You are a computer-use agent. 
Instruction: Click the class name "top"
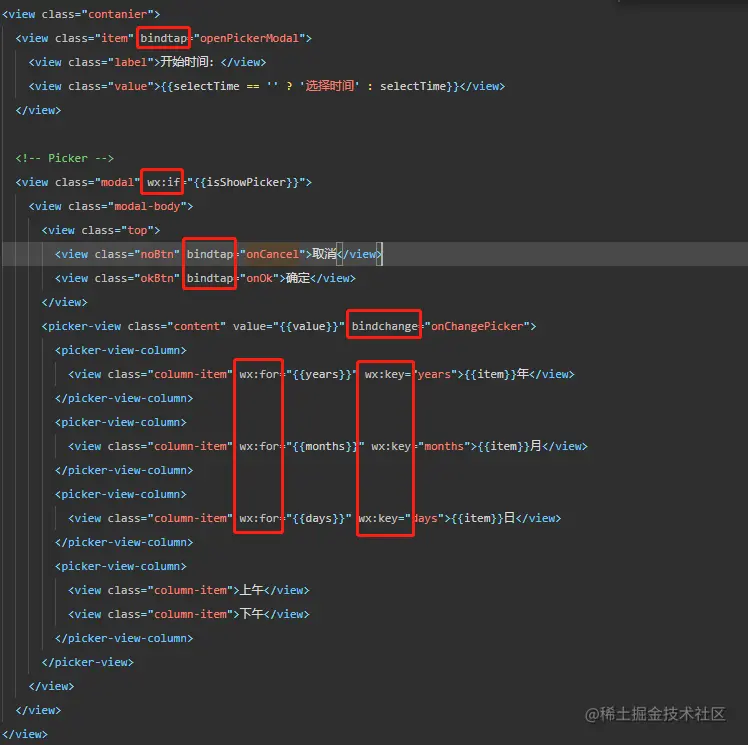coord(137,230)
